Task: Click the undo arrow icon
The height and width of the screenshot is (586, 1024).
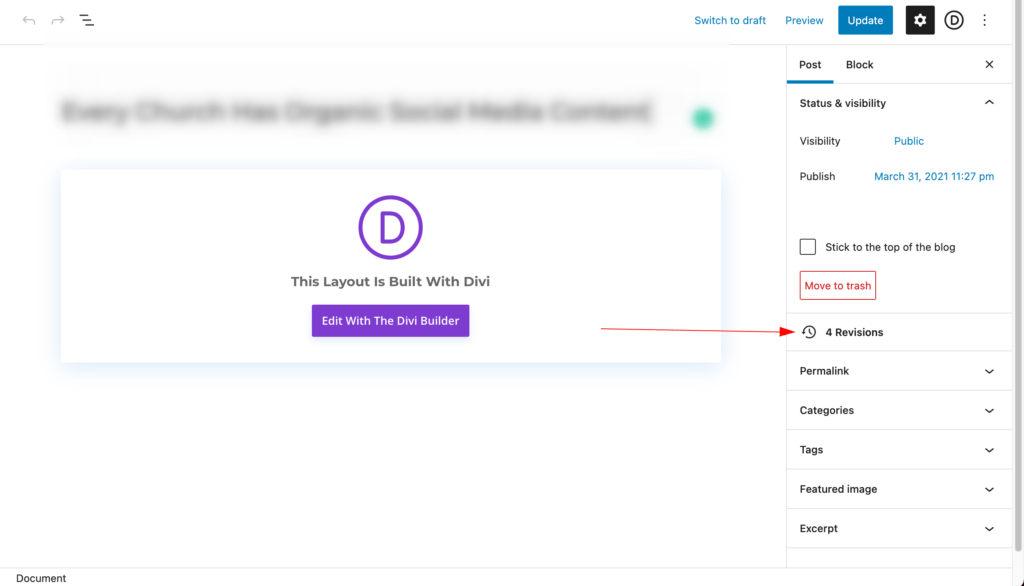Action: click(x=29, y=20)
